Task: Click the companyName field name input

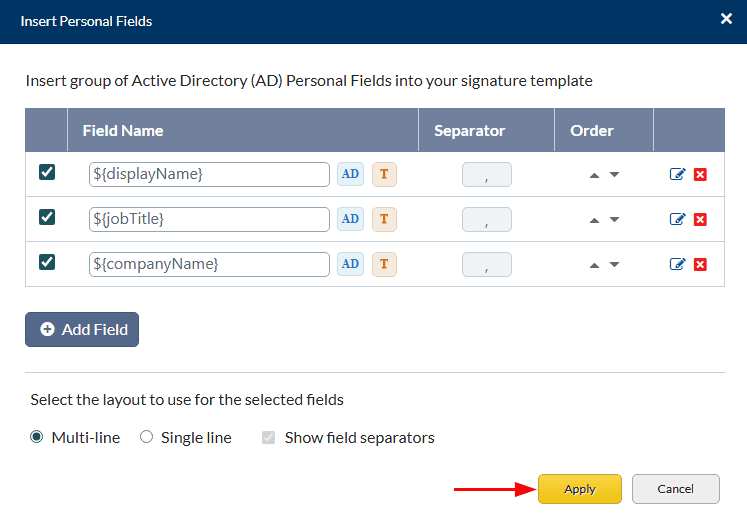Action: 209,264
